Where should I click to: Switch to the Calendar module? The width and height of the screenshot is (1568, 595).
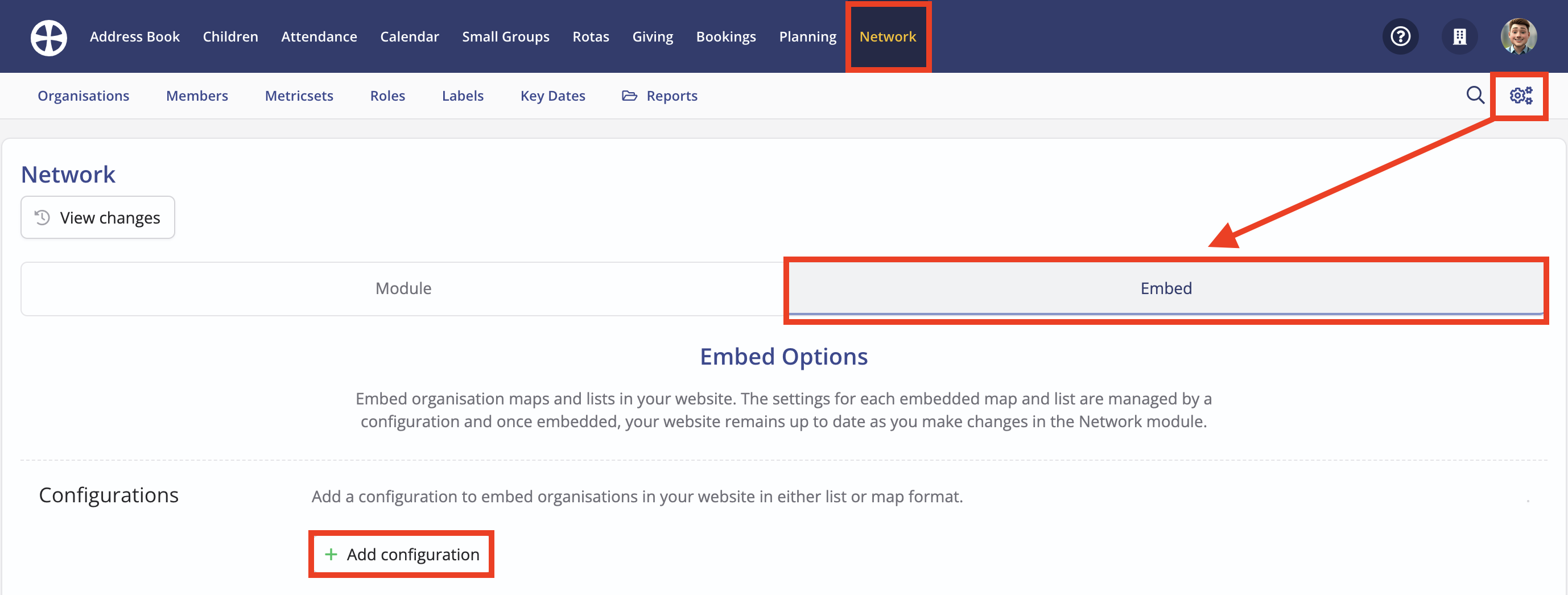pos(410,36)
